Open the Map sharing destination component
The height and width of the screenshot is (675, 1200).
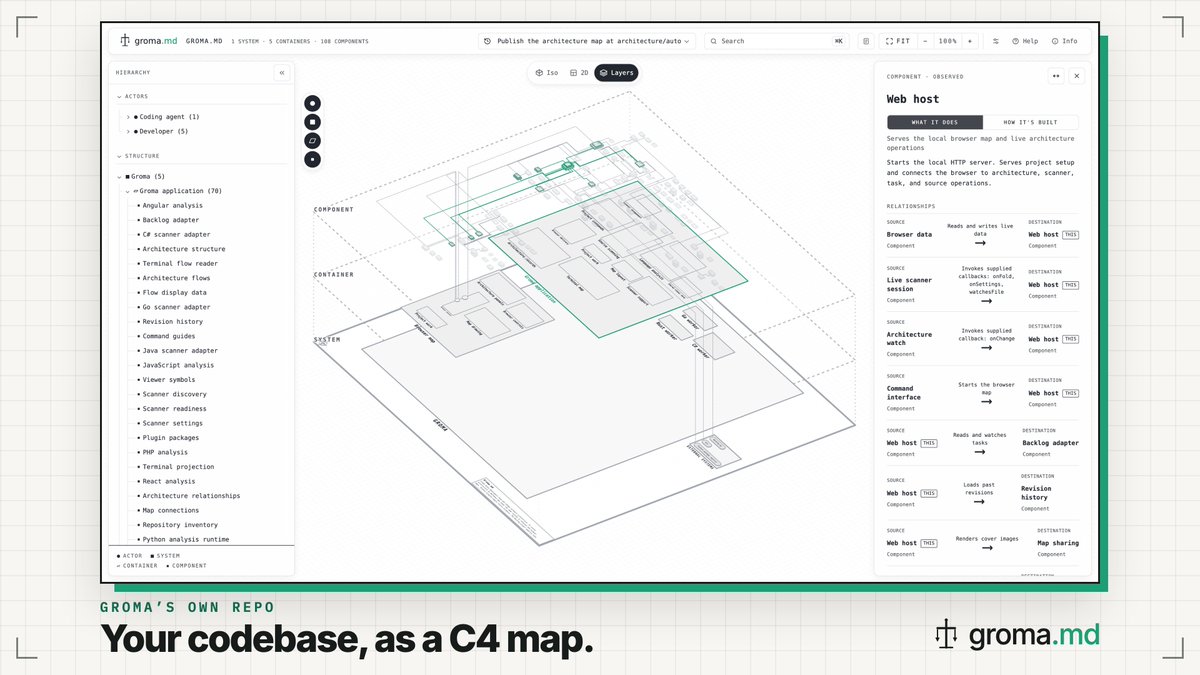coord(1058,543)
